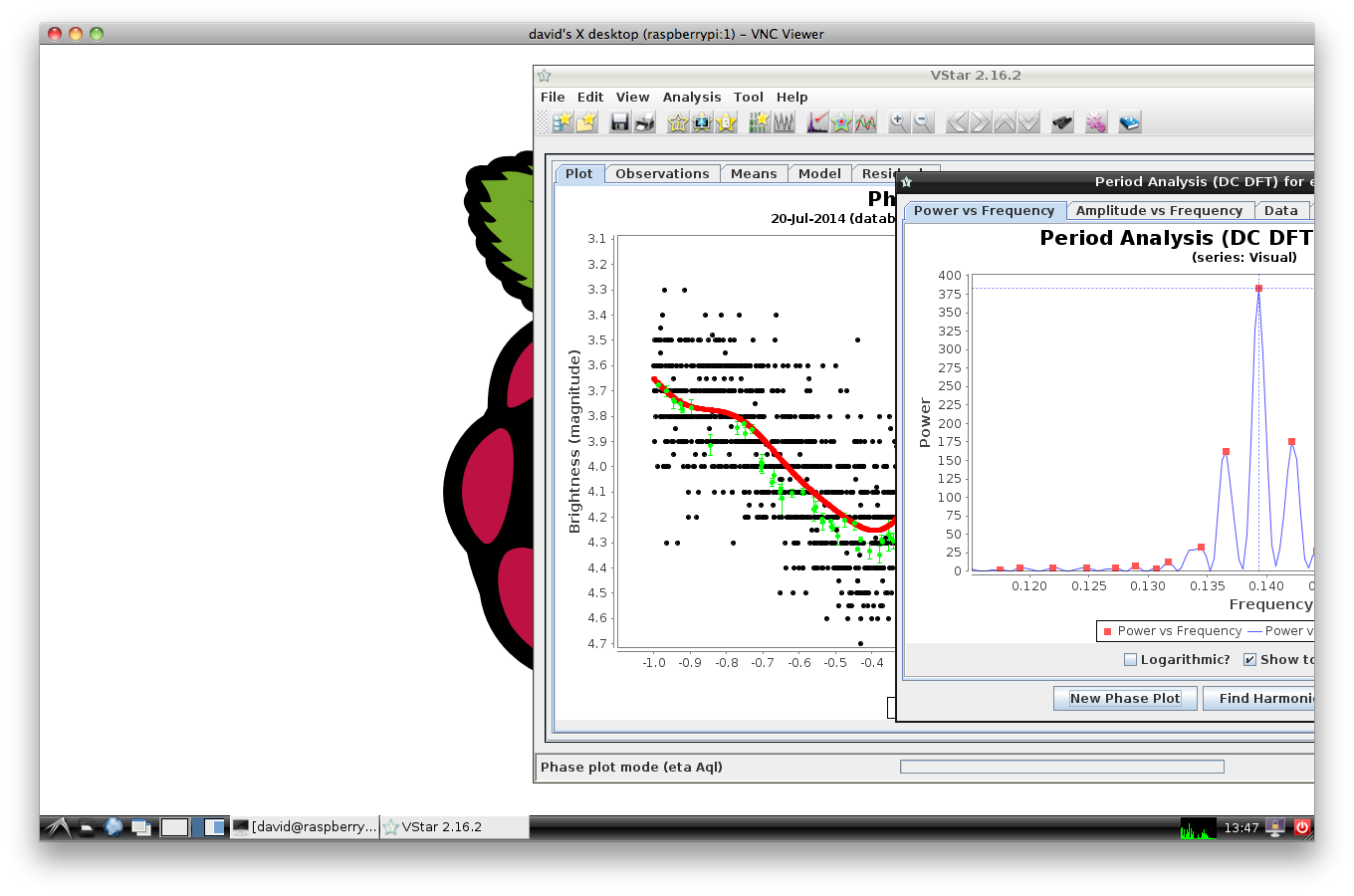The image size is (1354, 896).
Task: Click the zoom out magnifier icon
Action: click(x=923, y=122)
